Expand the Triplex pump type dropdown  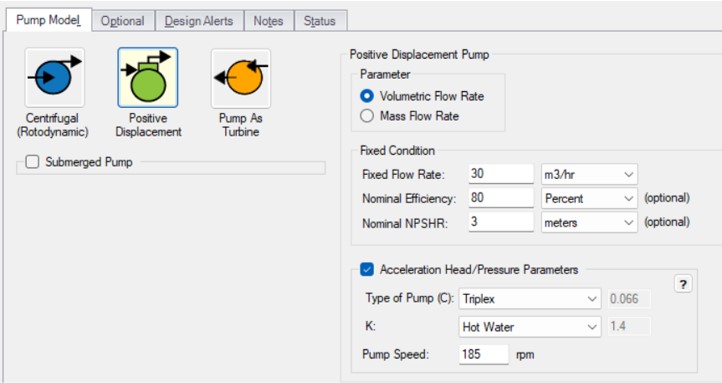pos(530,299)
